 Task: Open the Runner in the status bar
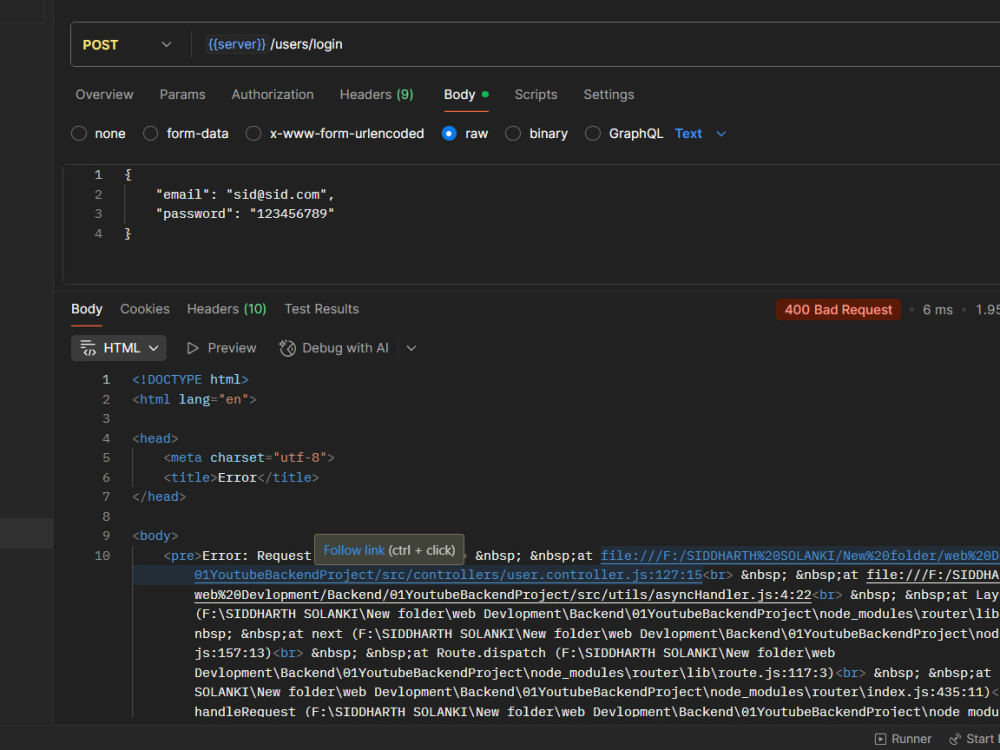tap(903, 739)
